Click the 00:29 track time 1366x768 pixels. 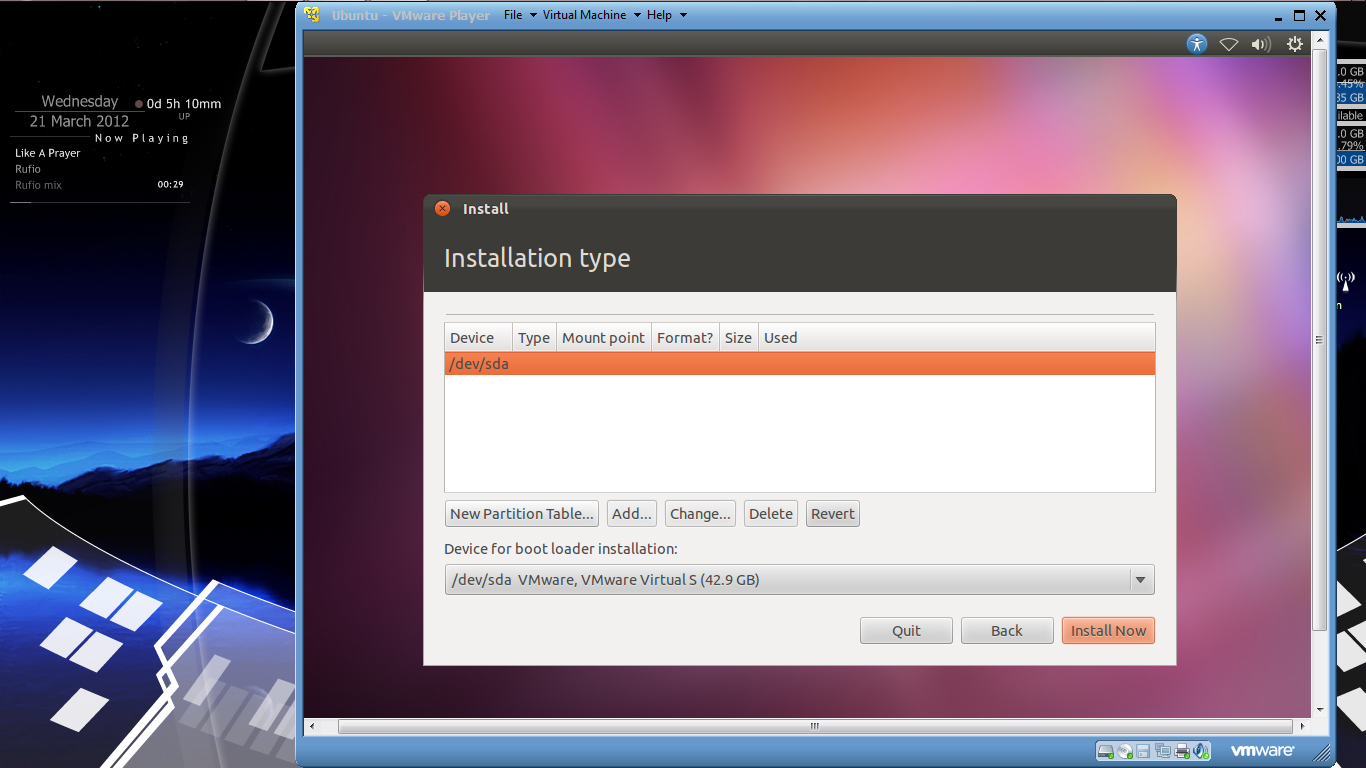coord(170,184)
